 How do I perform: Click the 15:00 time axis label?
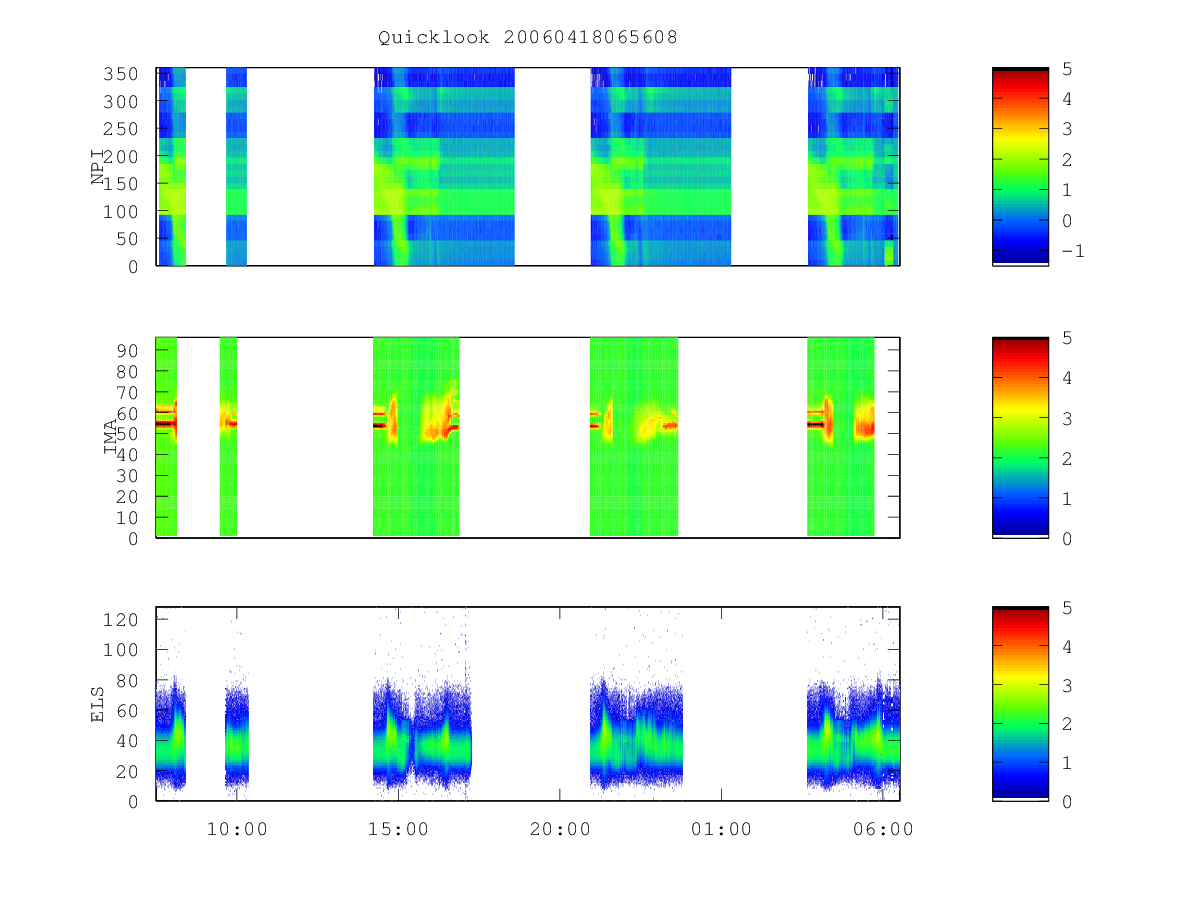(398, 829)
